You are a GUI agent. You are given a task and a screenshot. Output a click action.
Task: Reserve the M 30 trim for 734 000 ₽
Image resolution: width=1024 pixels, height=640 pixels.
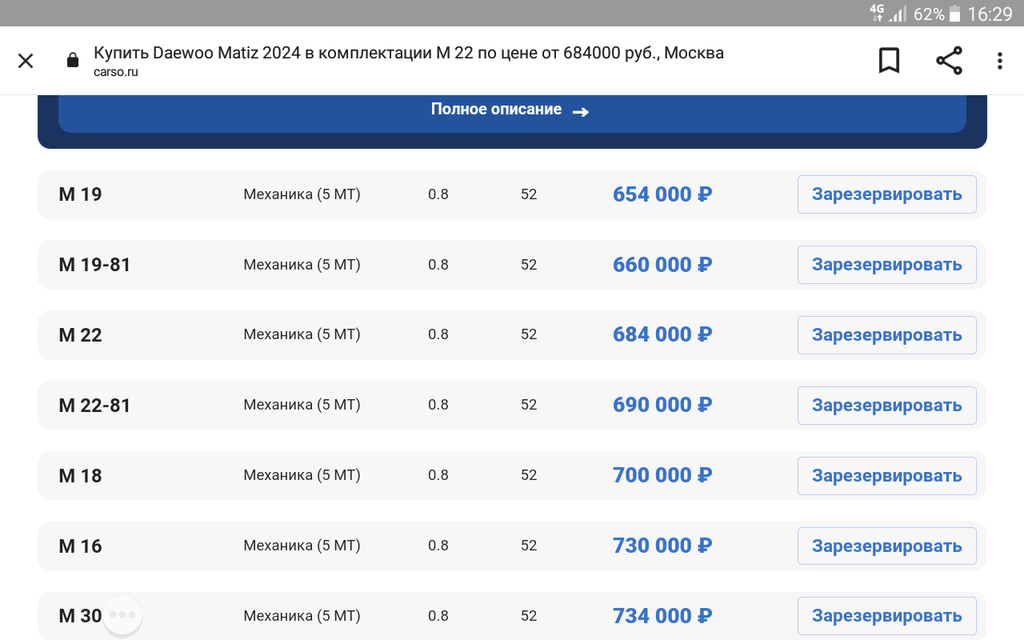(x=886, y=616)
